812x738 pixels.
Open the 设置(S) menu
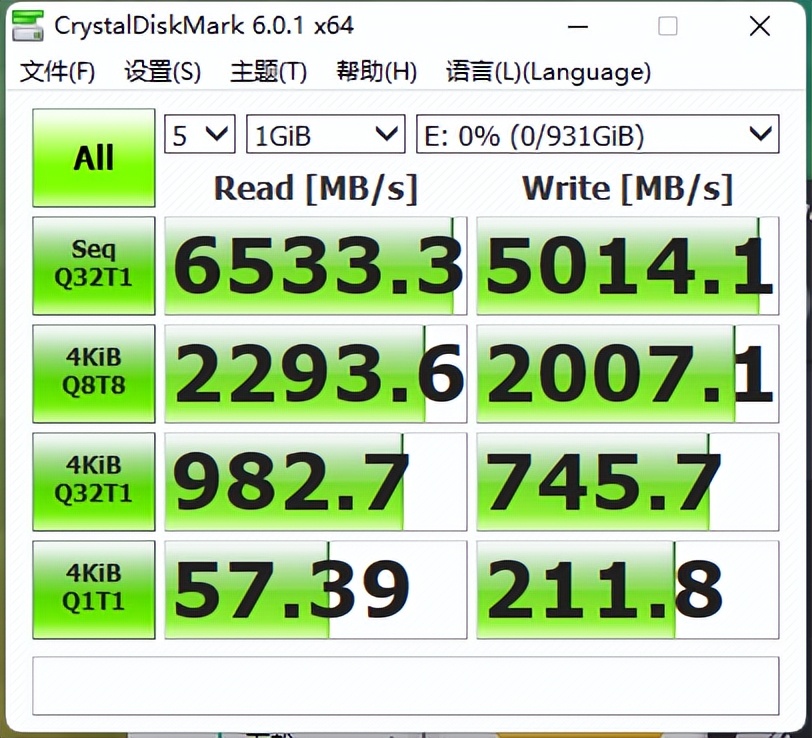tap(163, 71)
